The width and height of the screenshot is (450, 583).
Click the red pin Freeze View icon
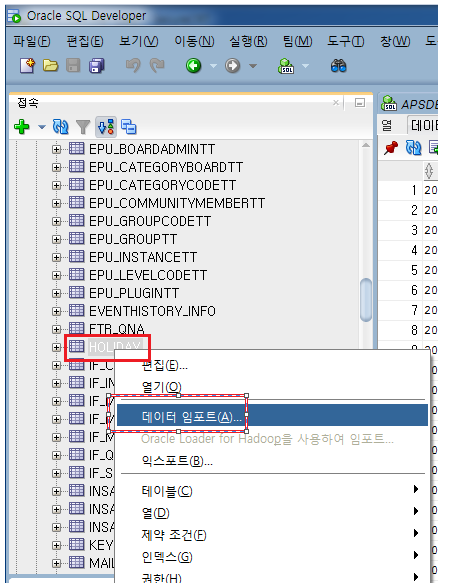click(x=391, y=148)
